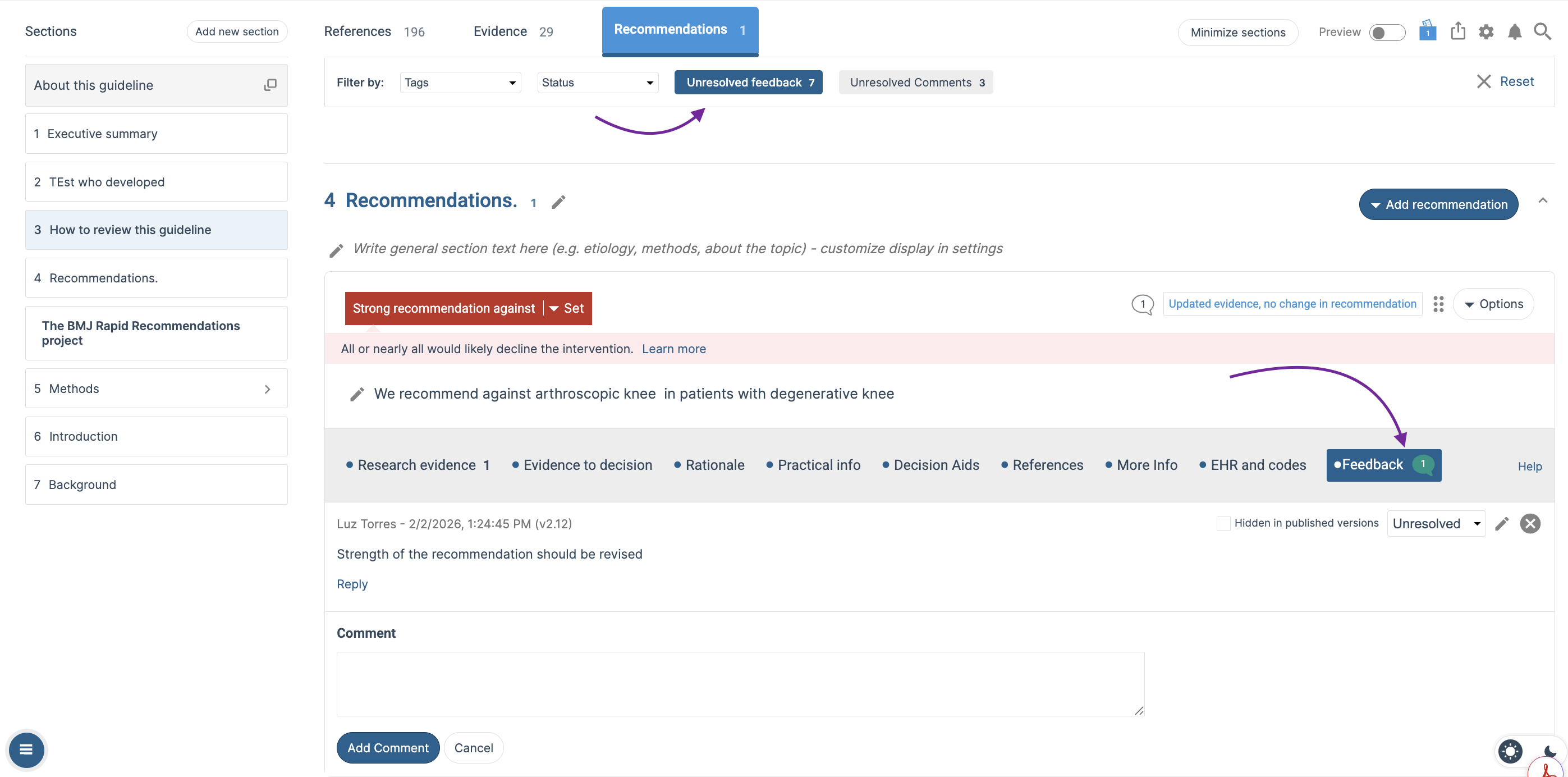Filter by Unresolved Comments

coord(915,82)
